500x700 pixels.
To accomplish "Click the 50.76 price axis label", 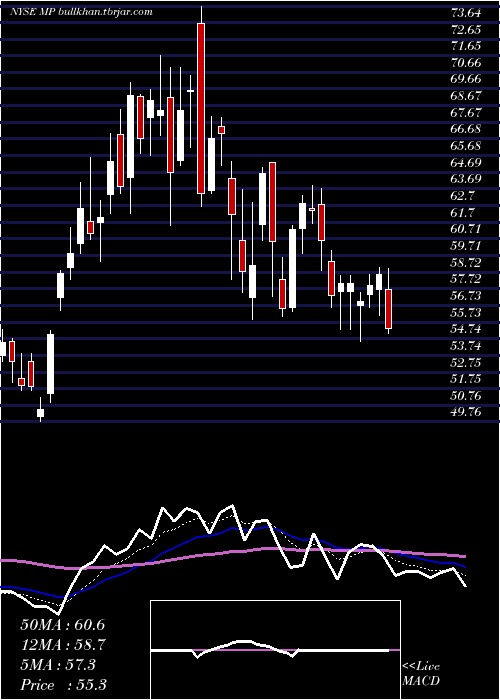I will point(466,396).
